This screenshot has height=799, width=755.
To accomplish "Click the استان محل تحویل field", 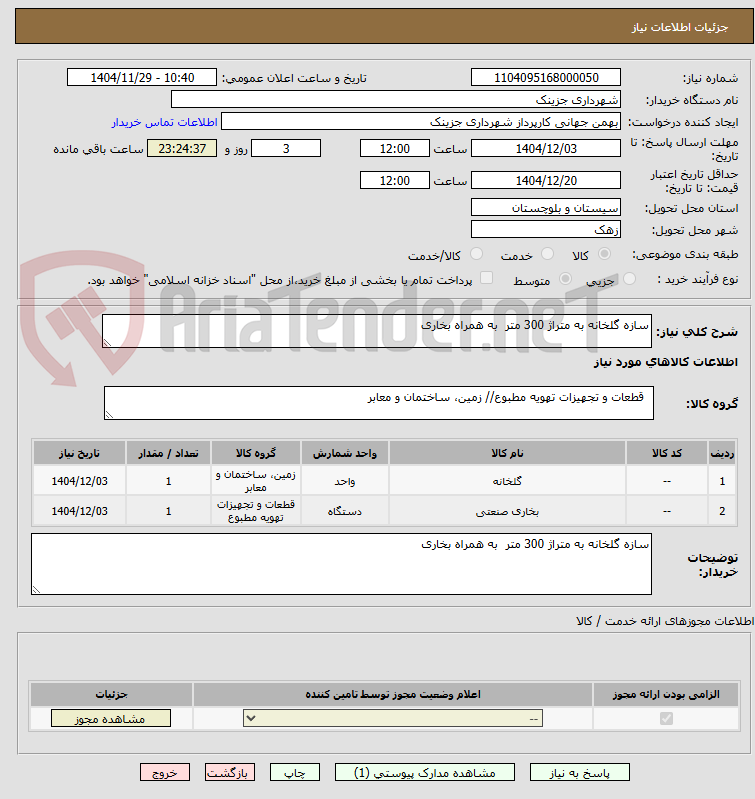I will [546, 207].
